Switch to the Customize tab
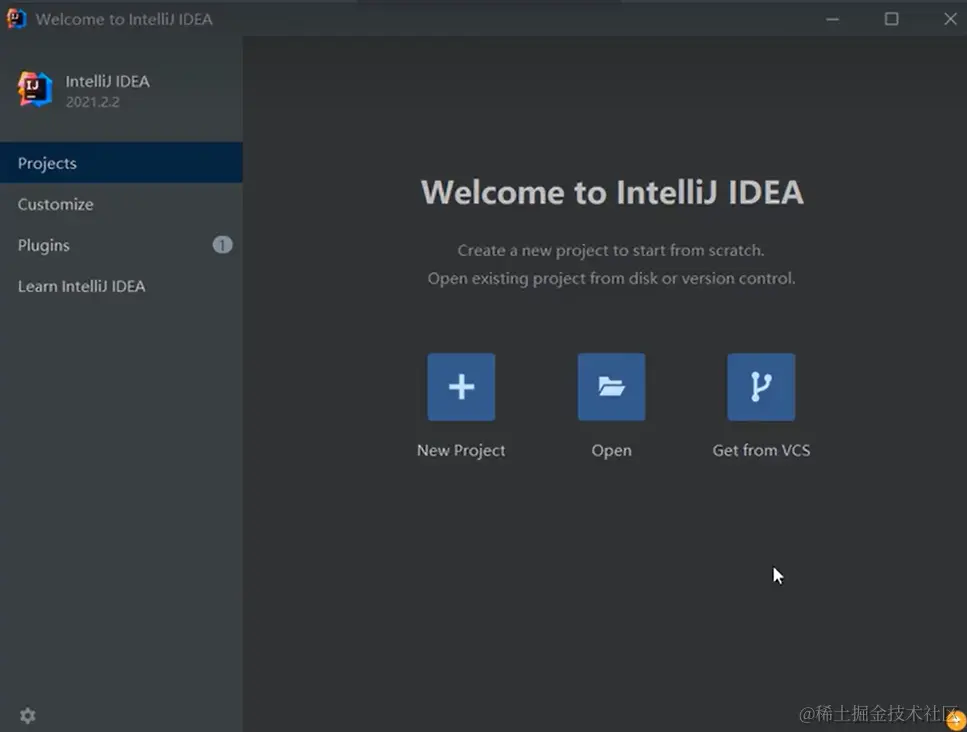967x732 pixels. pyautogui.click(x=121, y=204)
